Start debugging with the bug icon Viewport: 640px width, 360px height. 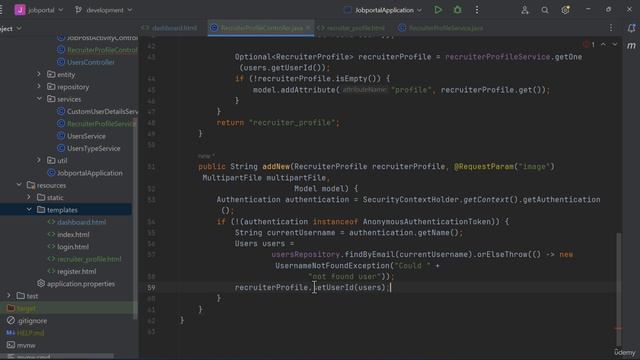(458, 10)
